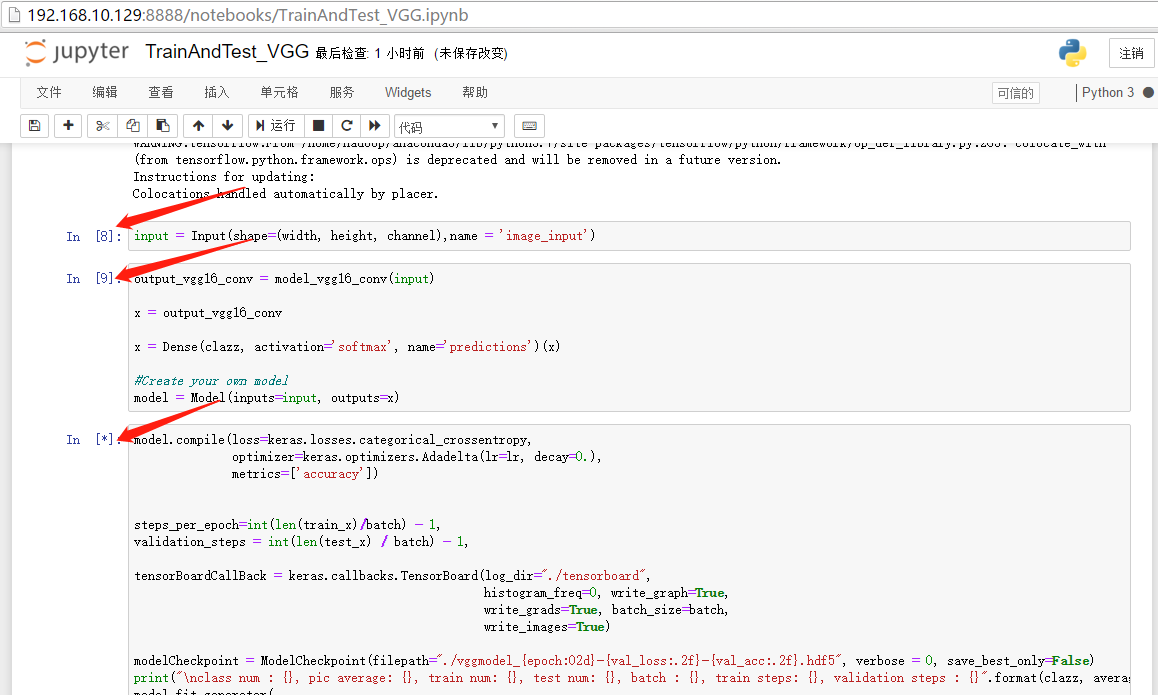
Task: Click the Python logo icon
Action: (1072, 52)
